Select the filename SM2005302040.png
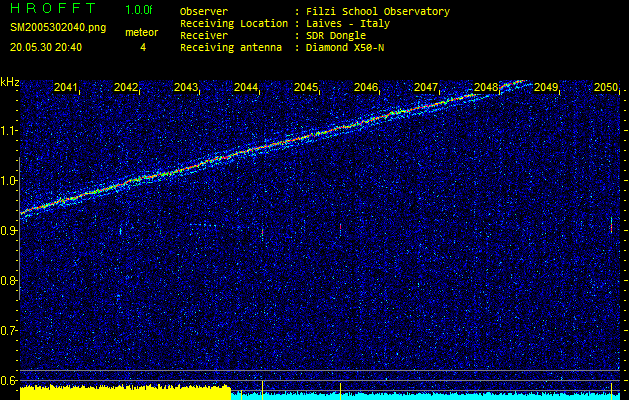Screen dimensions: 629x400 [x=58, y=28]
